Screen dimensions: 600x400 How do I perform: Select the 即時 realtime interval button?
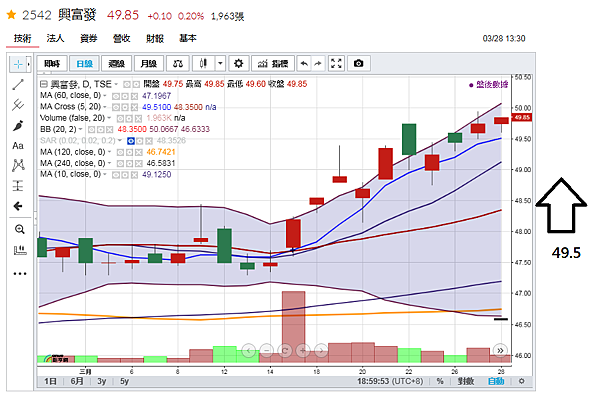pyautogui.click(x=52, y=64)
